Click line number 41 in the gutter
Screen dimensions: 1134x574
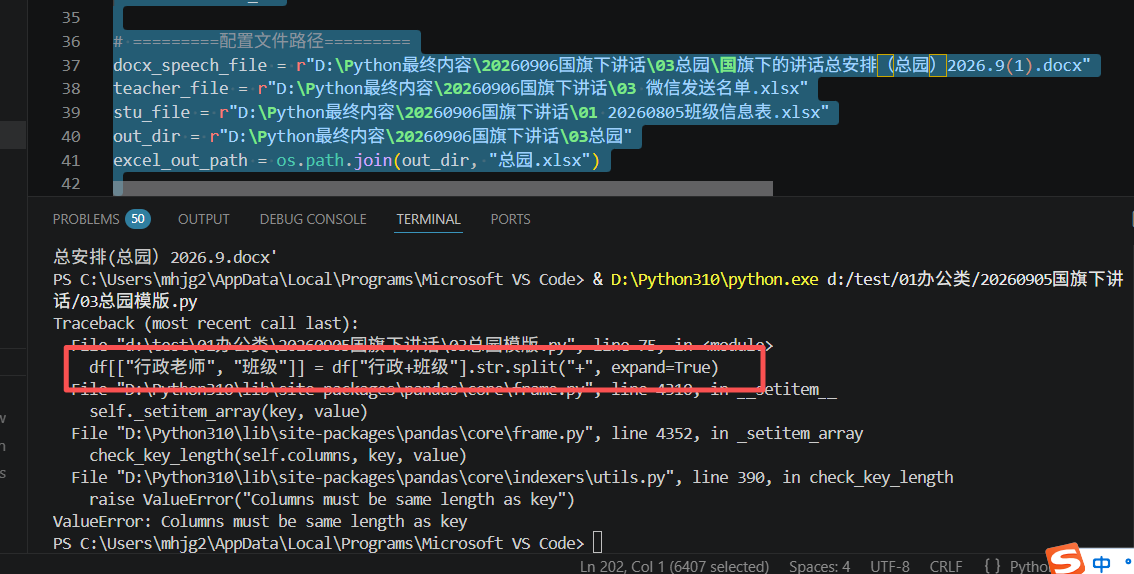point(71,160)
